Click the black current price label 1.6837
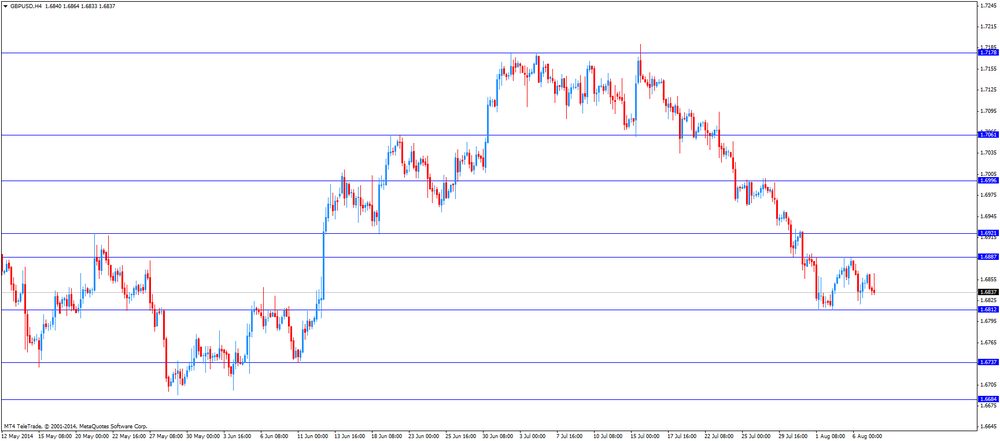This screenshot has height=441, width=1000. pyautogui.click(x=987, y=292)
